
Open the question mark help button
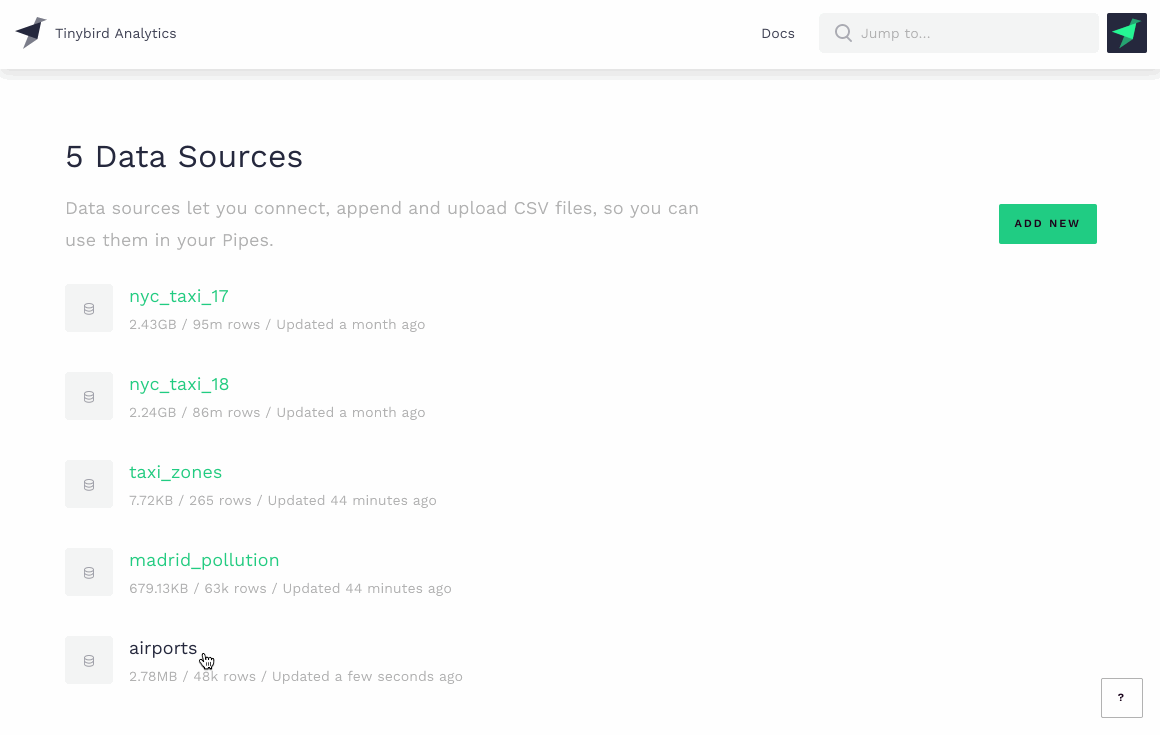click(x=1121, y=698)
